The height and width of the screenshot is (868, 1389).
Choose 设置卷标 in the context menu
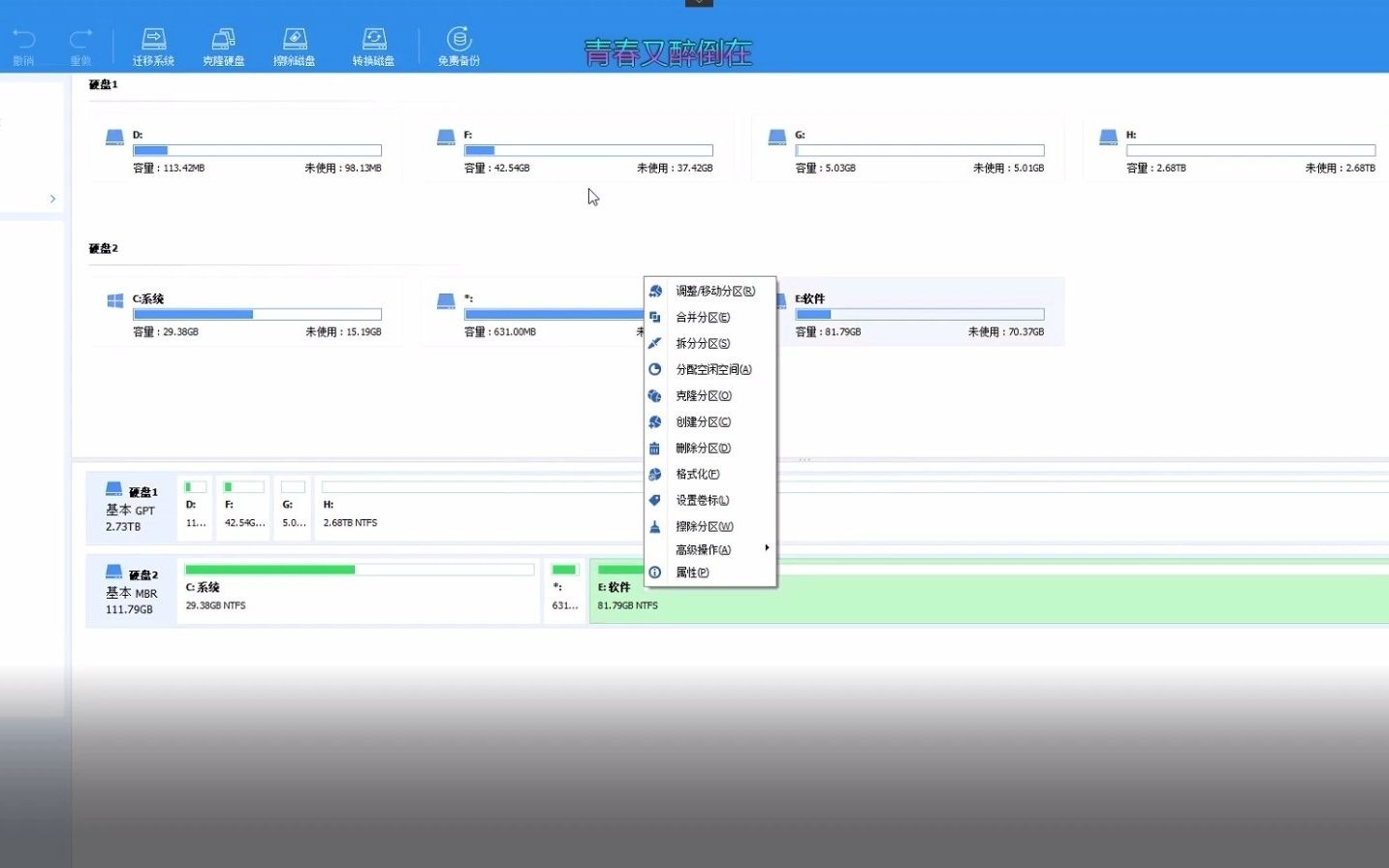(710, 500)
